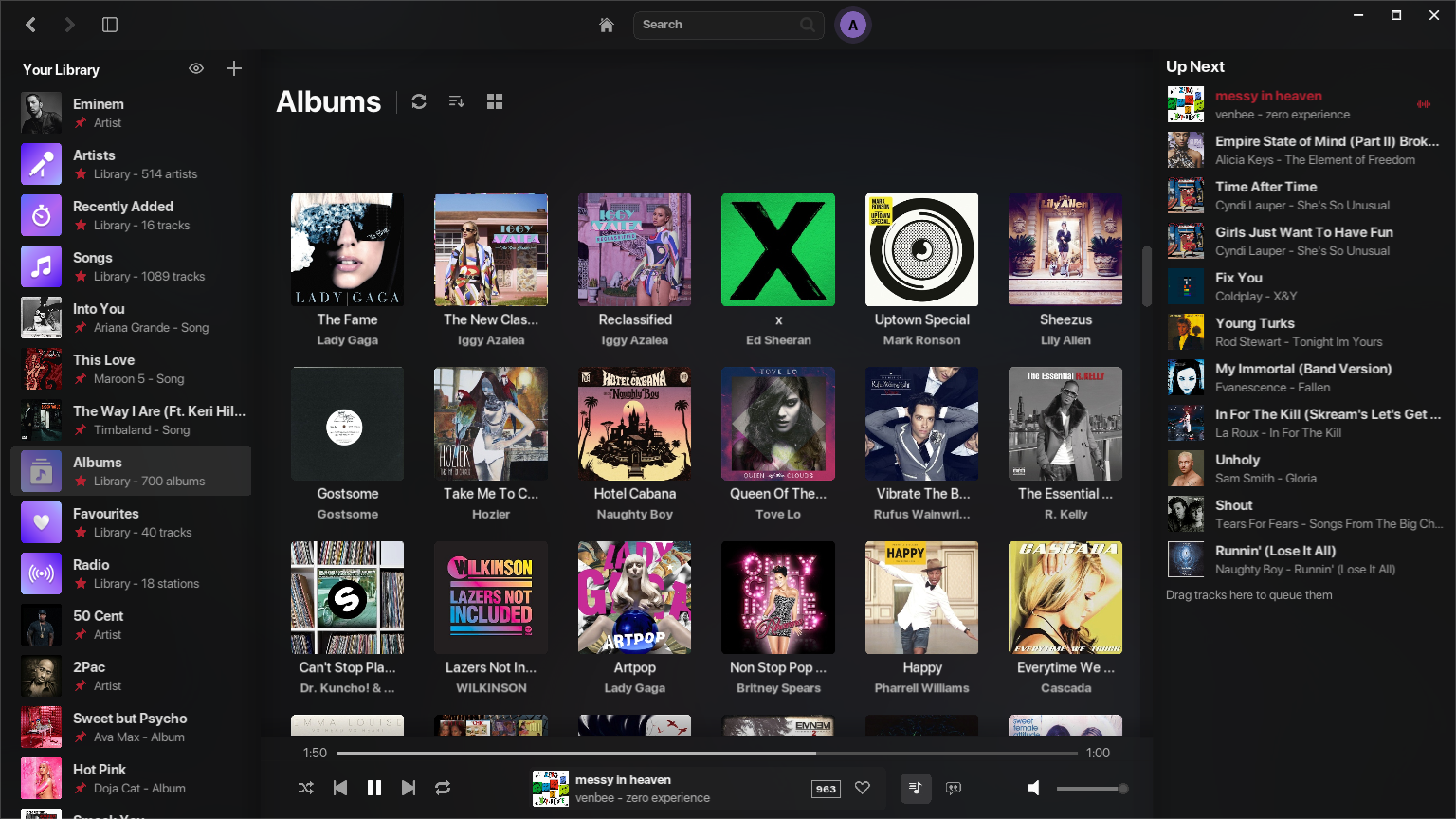Open the Home page
Screen dimensions: 1456x819
[x=607, y=25]
